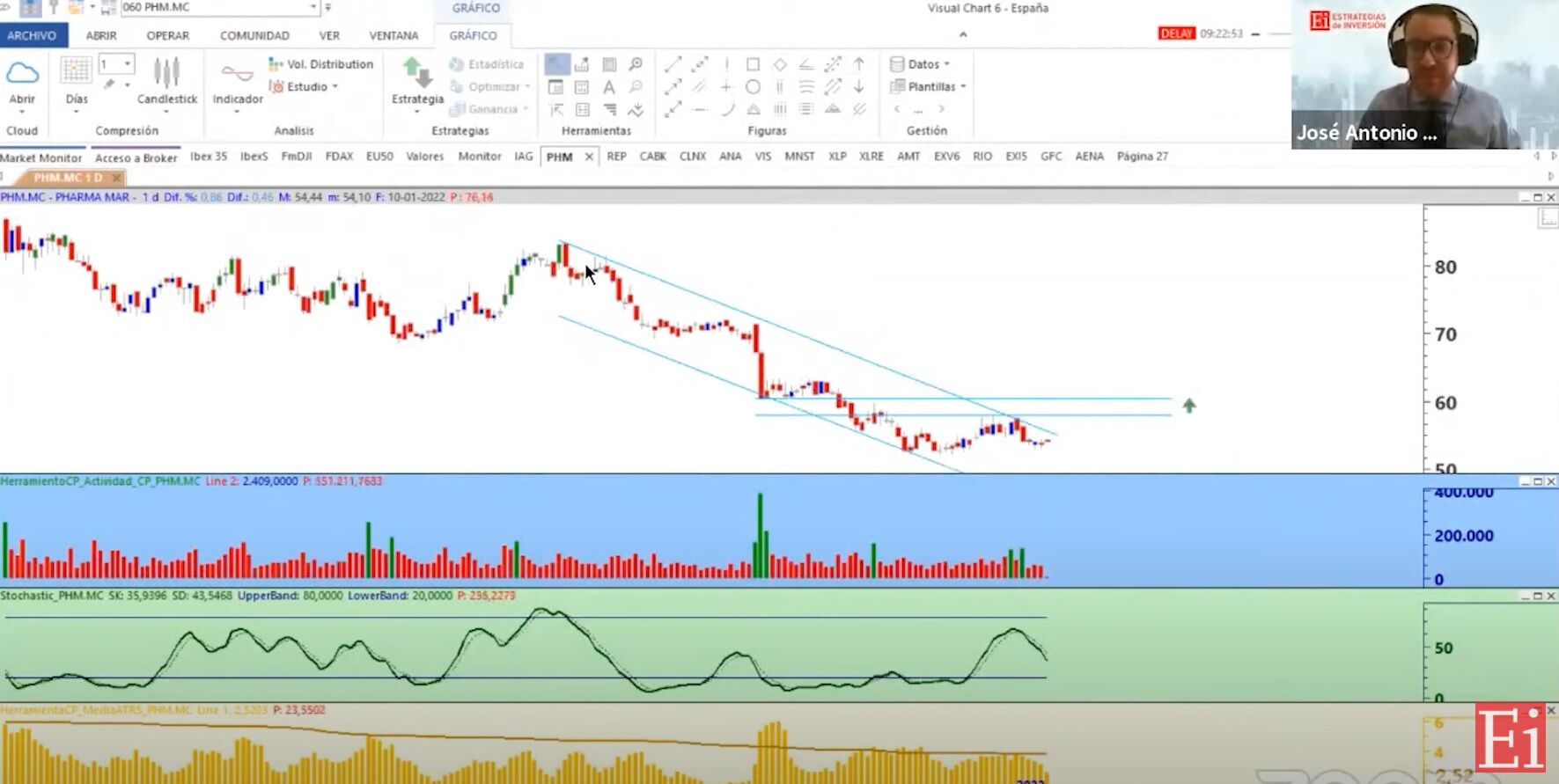Expand the Optimizar dropdown

tap(527, 87)
